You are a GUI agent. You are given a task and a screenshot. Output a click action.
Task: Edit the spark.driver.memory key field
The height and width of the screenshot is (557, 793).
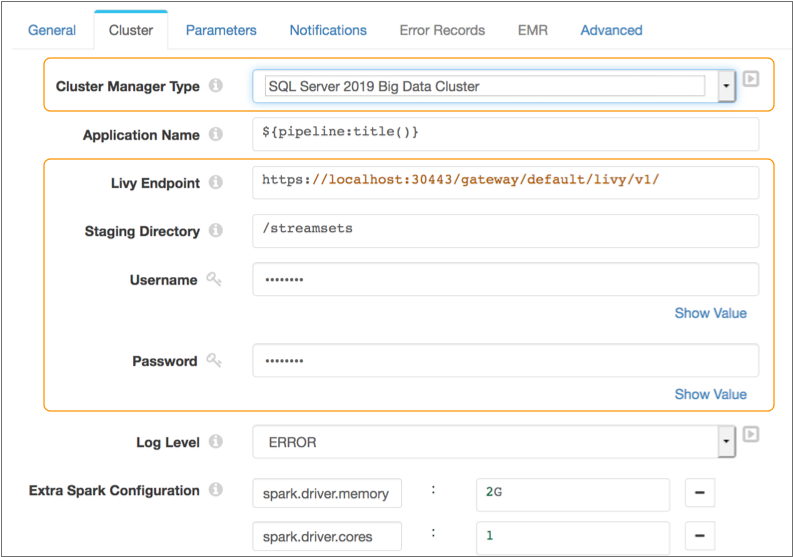327,493
